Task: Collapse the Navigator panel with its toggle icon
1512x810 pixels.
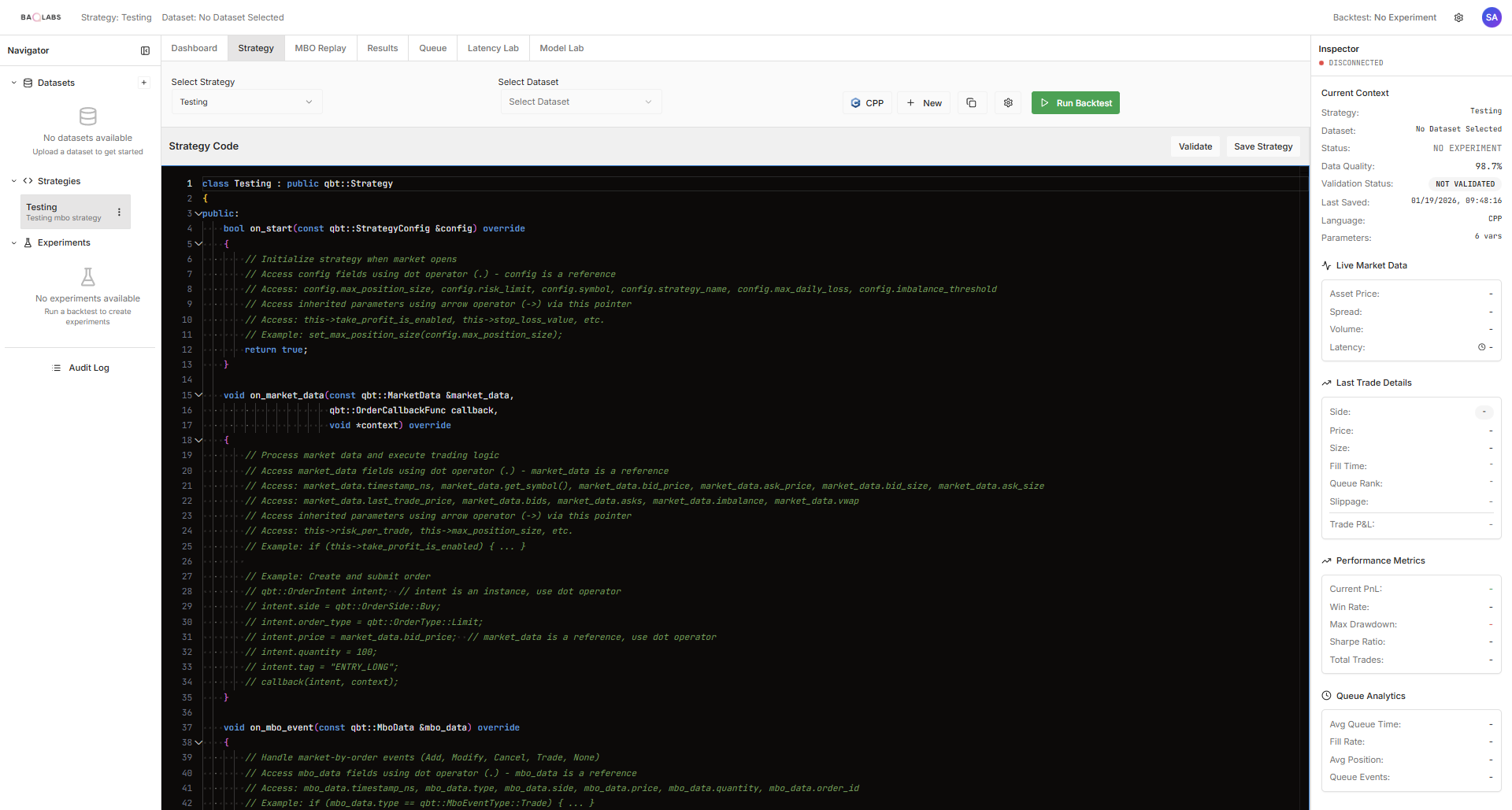Action: (146, 50)
